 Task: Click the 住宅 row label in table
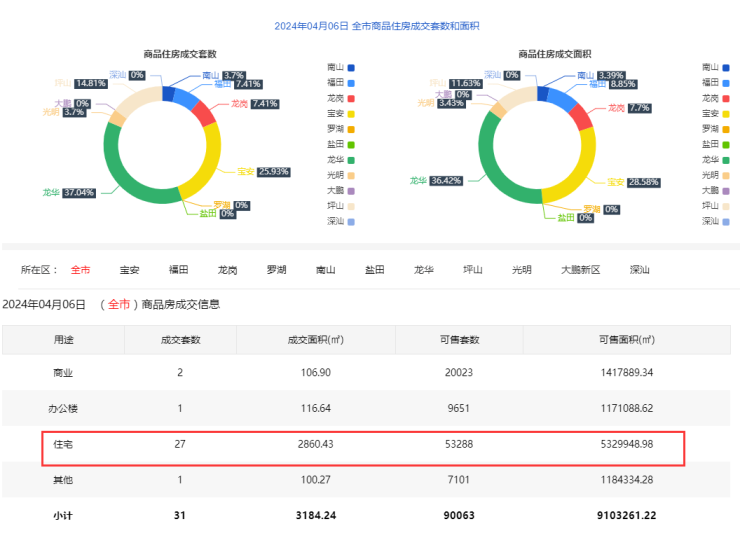(x=63, y=444)
